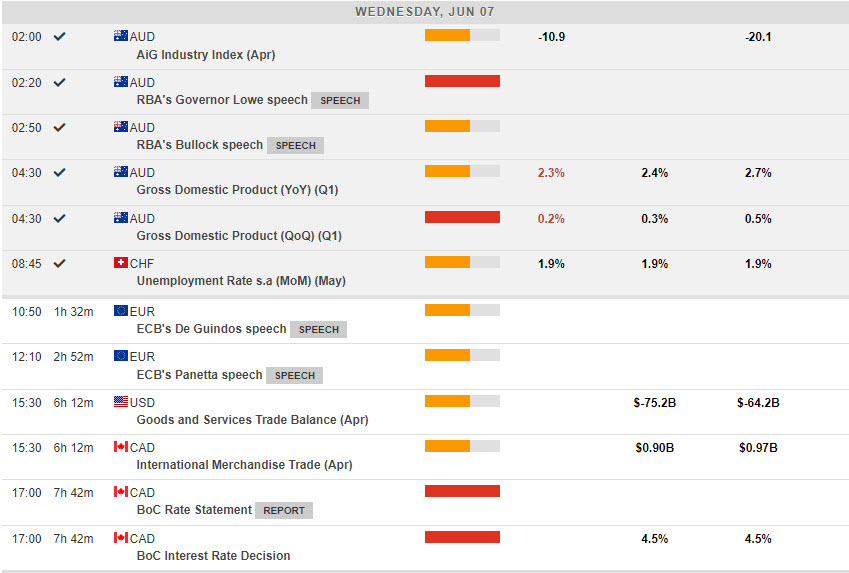Click the Australian flag beside AiG Industry Index
The image size is (849, 573).
121,36
